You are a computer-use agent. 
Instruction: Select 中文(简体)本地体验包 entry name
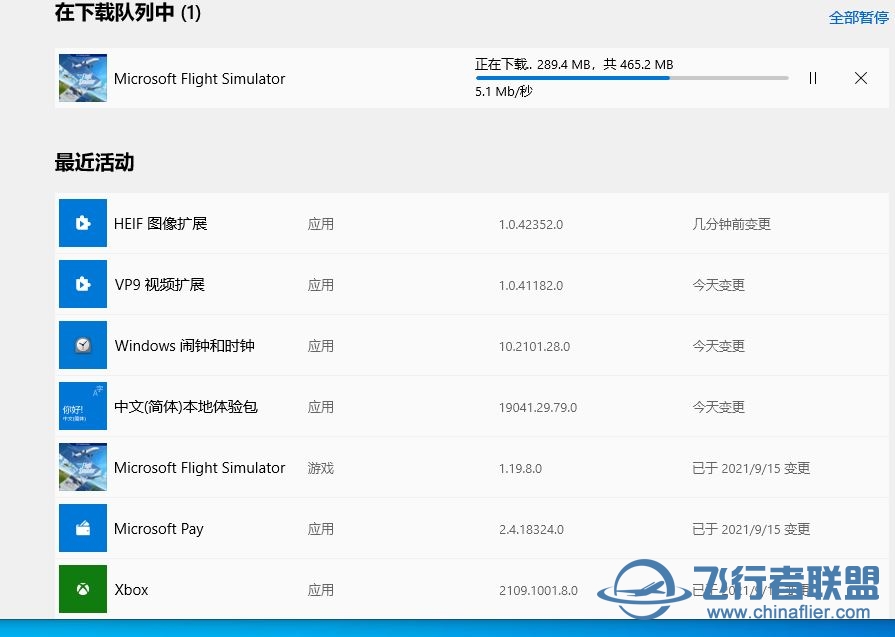(x=186, y=407)
